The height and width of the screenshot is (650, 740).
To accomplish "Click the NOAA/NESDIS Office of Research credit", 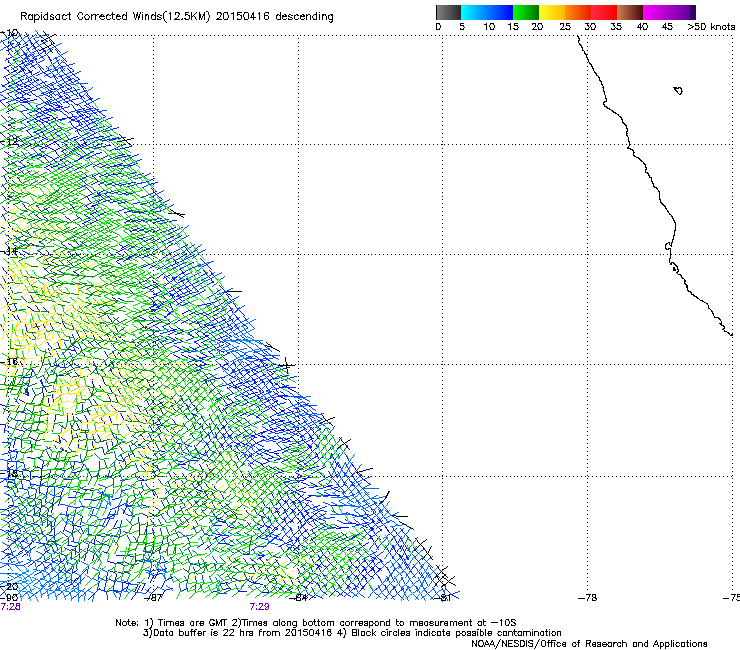I will [589, 644].
